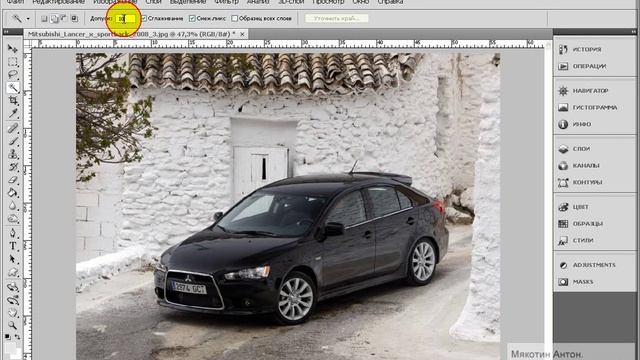Open the Окно menu
Image resolution: width=640 pixels, height=360 pixels.
click(360, 2)
